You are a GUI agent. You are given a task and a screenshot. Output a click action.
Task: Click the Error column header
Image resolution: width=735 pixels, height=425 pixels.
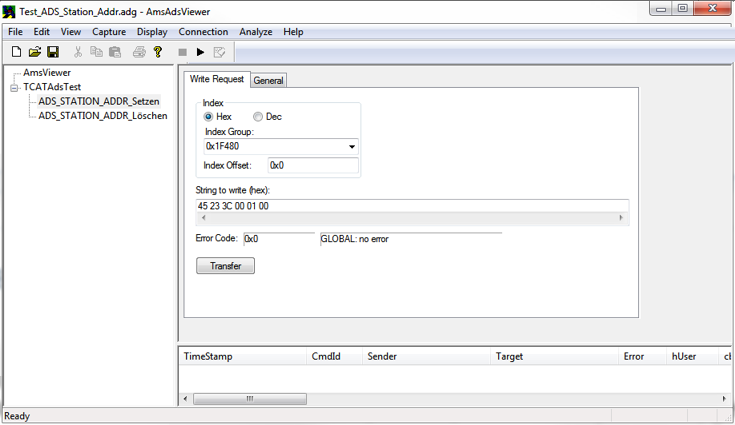pos(643,357)
